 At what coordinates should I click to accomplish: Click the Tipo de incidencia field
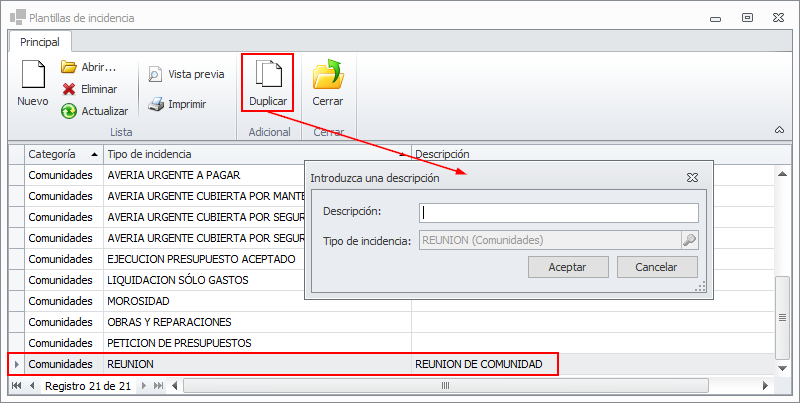550,240
